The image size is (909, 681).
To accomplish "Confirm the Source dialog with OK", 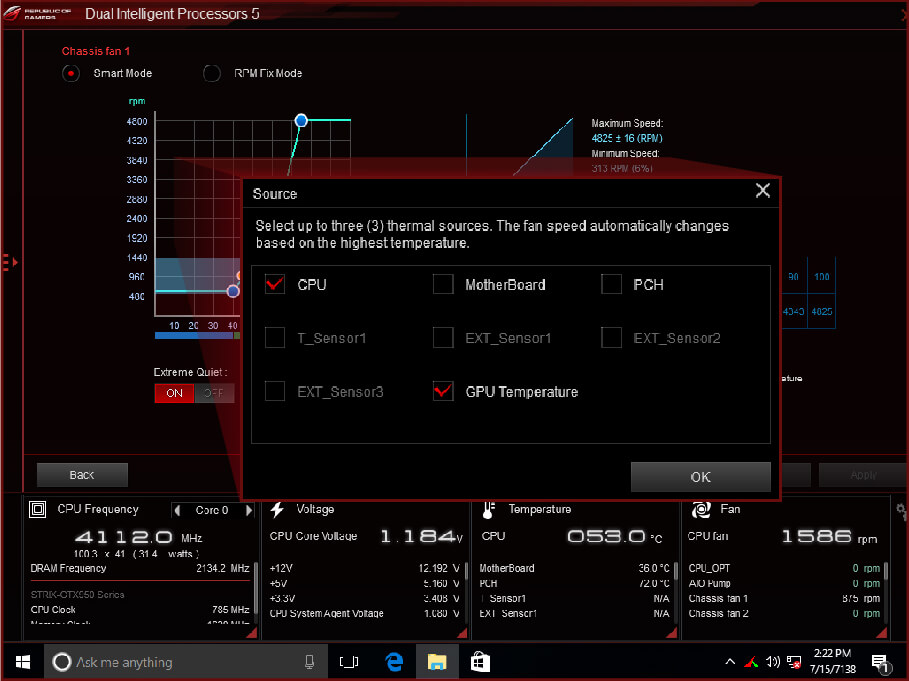I will (x=700, y=477).
